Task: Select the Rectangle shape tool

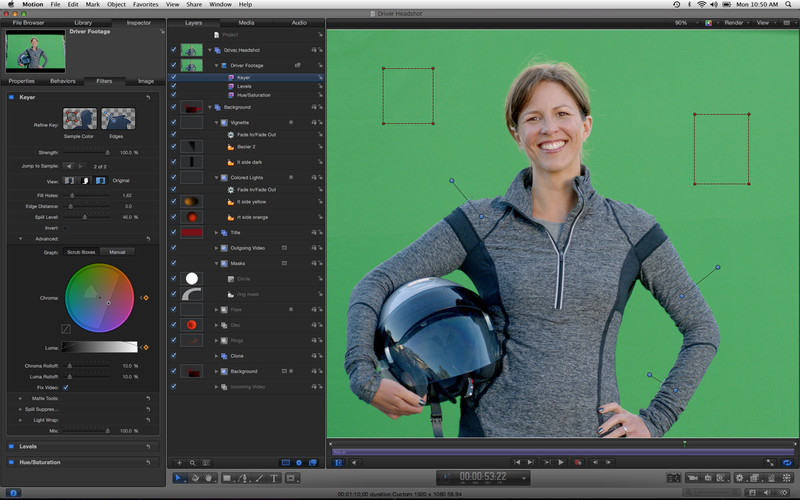Action: coord(228,478)
